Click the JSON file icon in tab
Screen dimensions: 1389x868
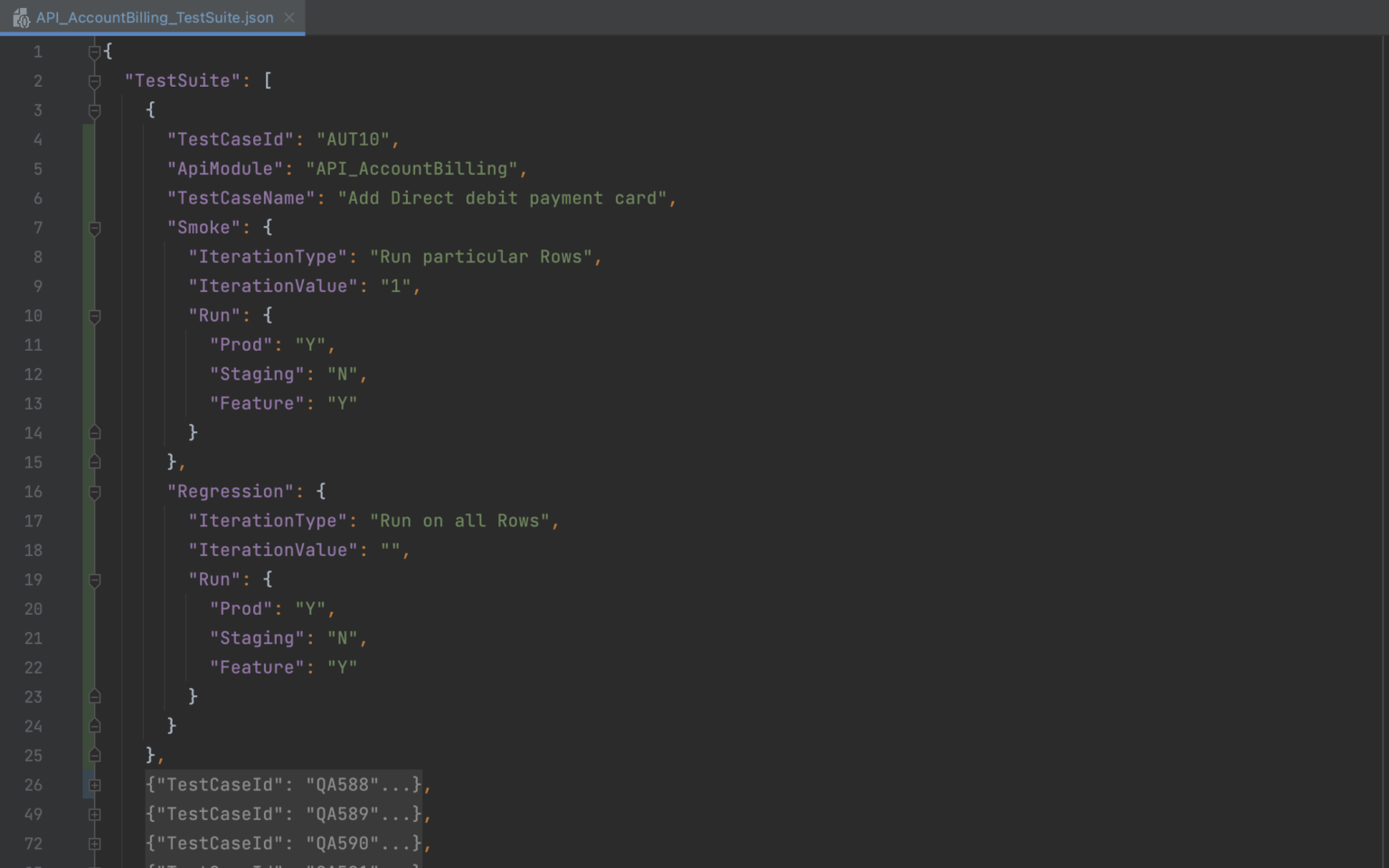click(x=21, y=17)
